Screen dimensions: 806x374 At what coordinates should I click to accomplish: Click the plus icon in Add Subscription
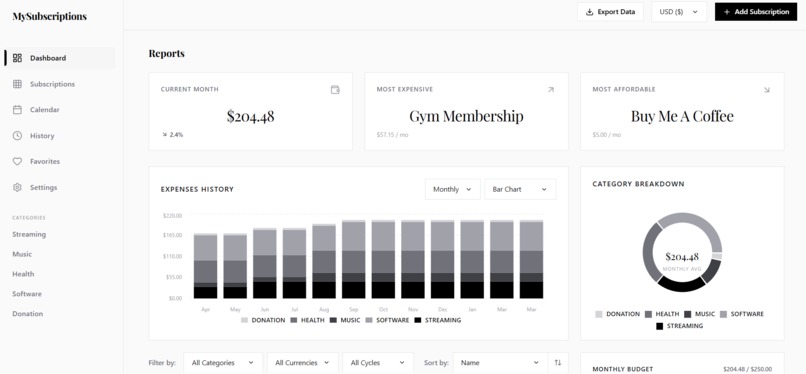coord(727,12)
